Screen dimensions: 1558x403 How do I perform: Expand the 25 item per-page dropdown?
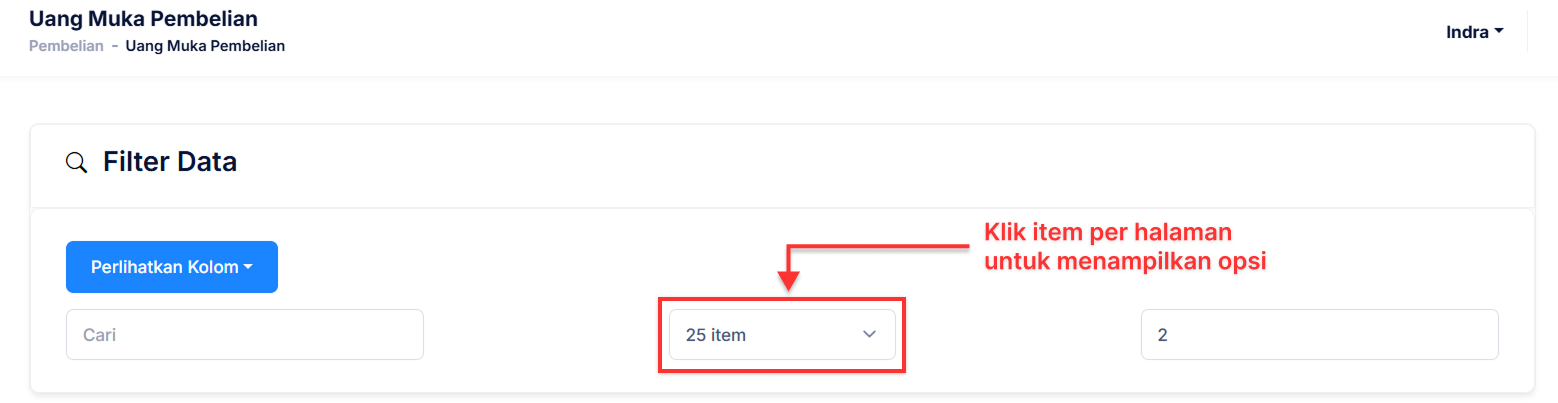(781, 335)
